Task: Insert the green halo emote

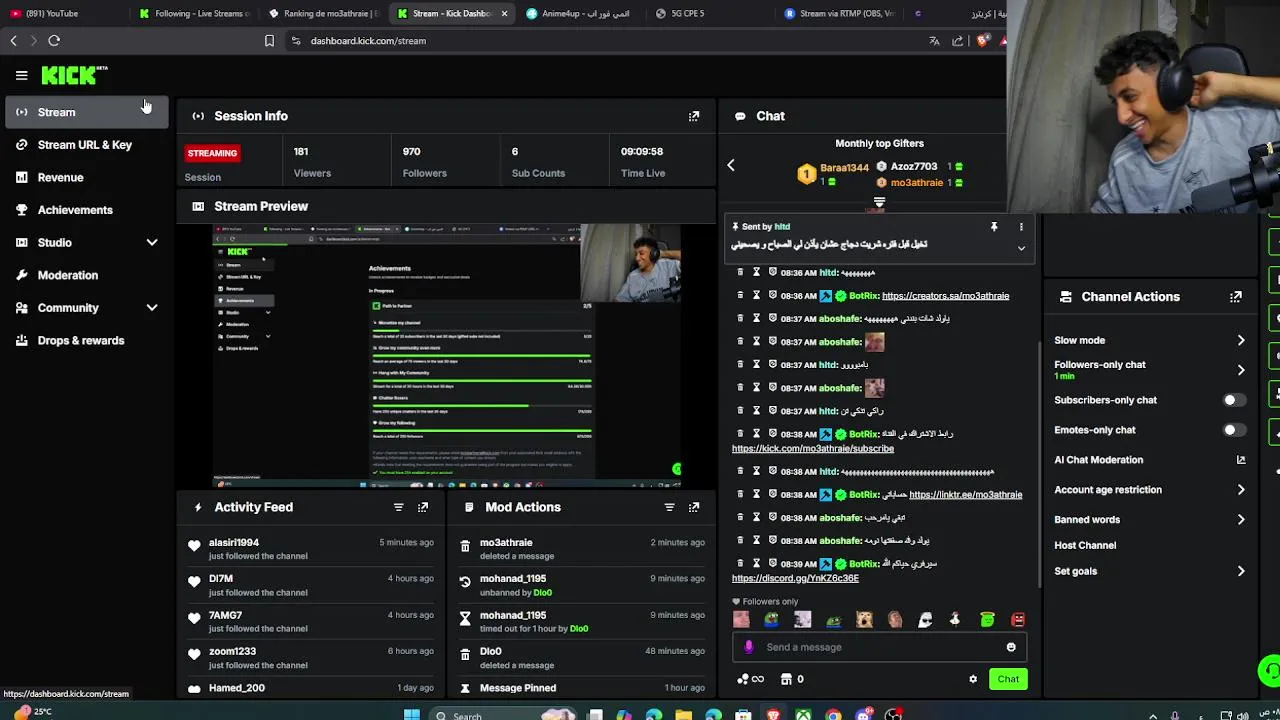Action: 987,620
